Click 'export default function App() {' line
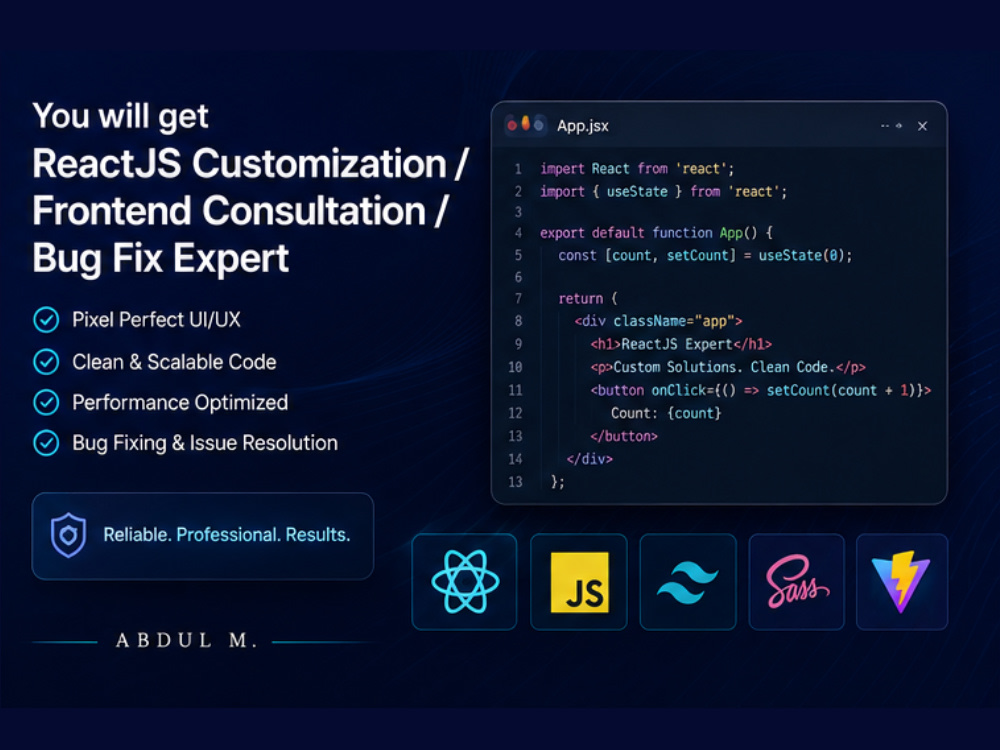The image size is (1000, 750). click(656, 233)
